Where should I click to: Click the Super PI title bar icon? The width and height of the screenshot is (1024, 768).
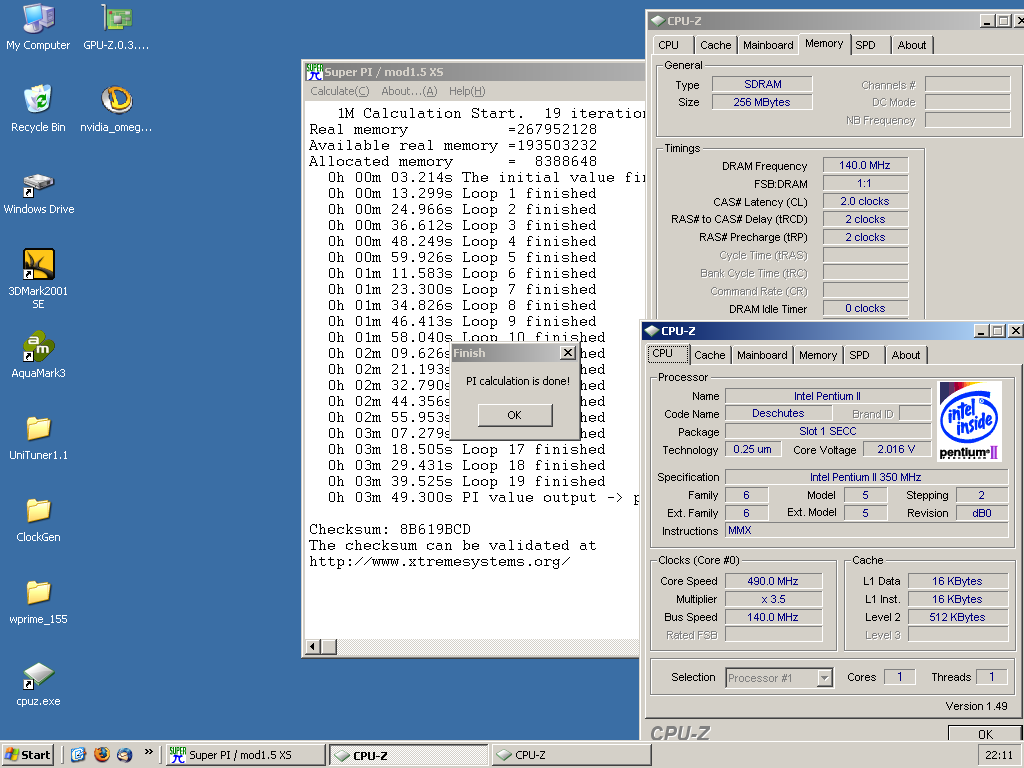tap(314, 72)
